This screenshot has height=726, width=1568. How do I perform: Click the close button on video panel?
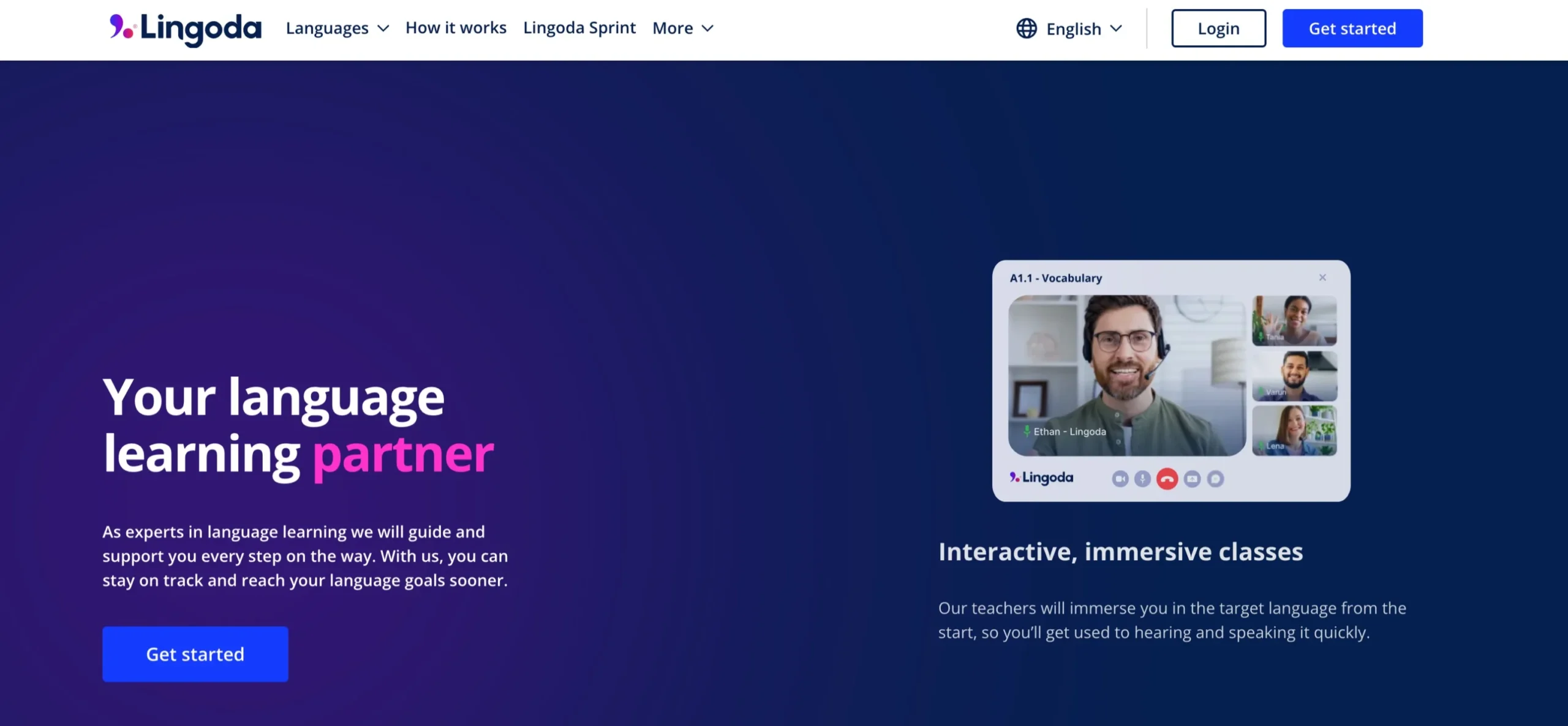point(1323,277)
